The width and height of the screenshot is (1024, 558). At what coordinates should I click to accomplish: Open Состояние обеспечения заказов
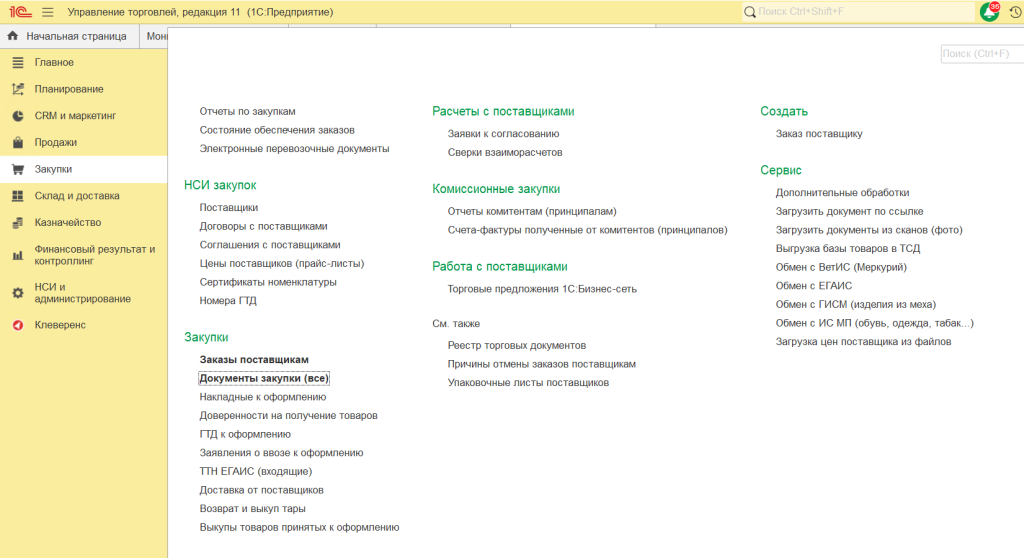click(277, 130)
